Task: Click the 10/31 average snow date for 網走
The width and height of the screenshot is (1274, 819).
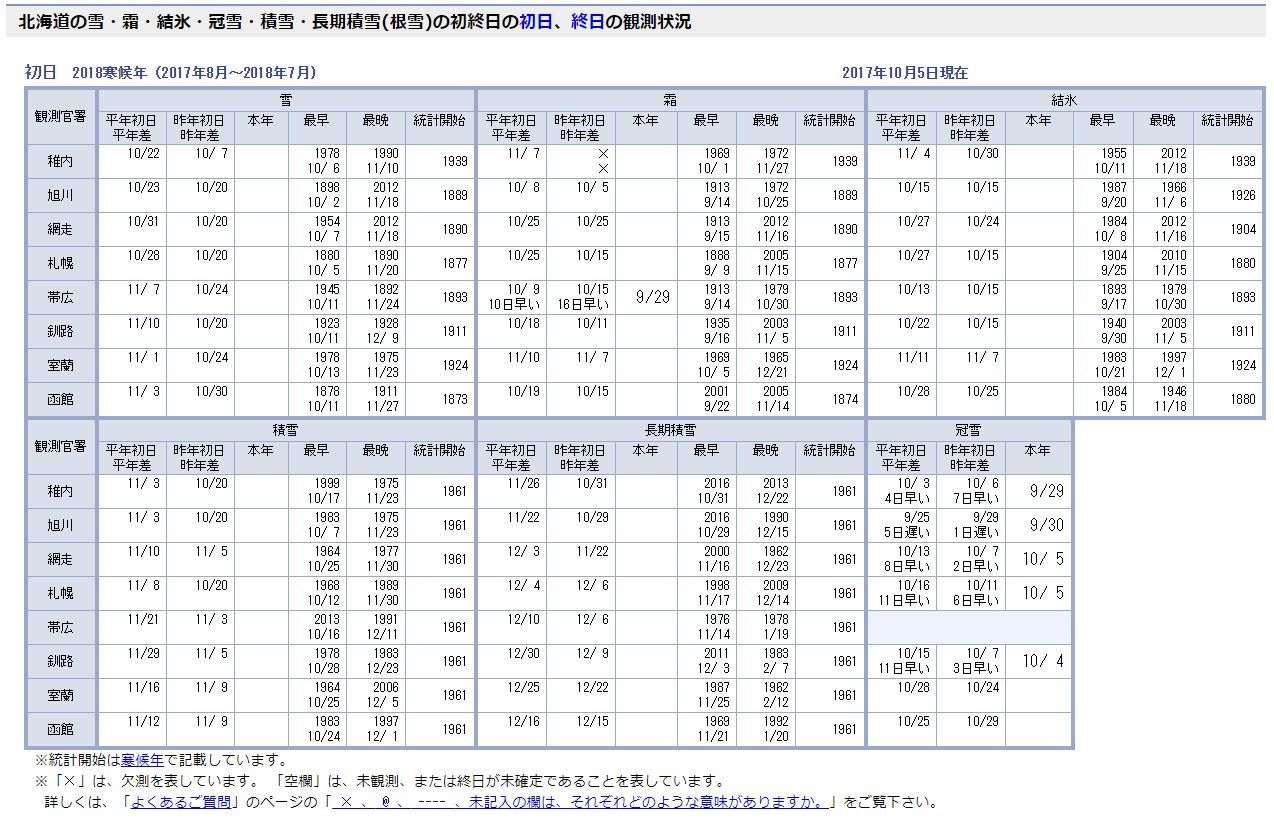Action: point(143,222)
